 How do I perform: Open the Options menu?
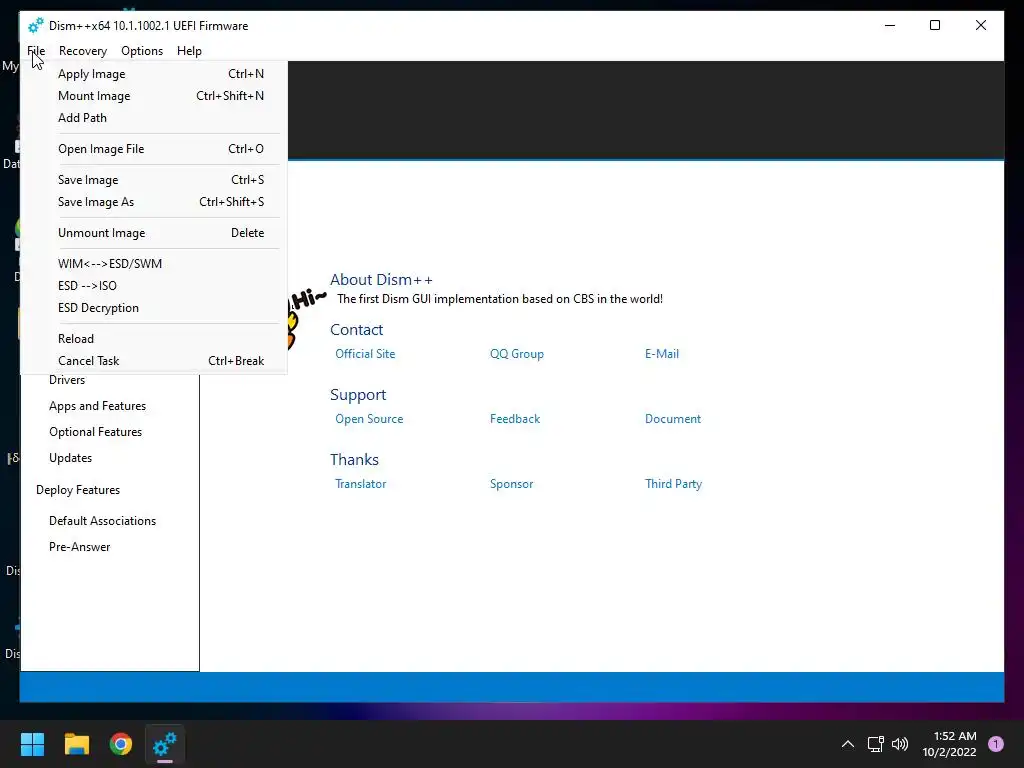pyautogui.click(x=142, y=51)
